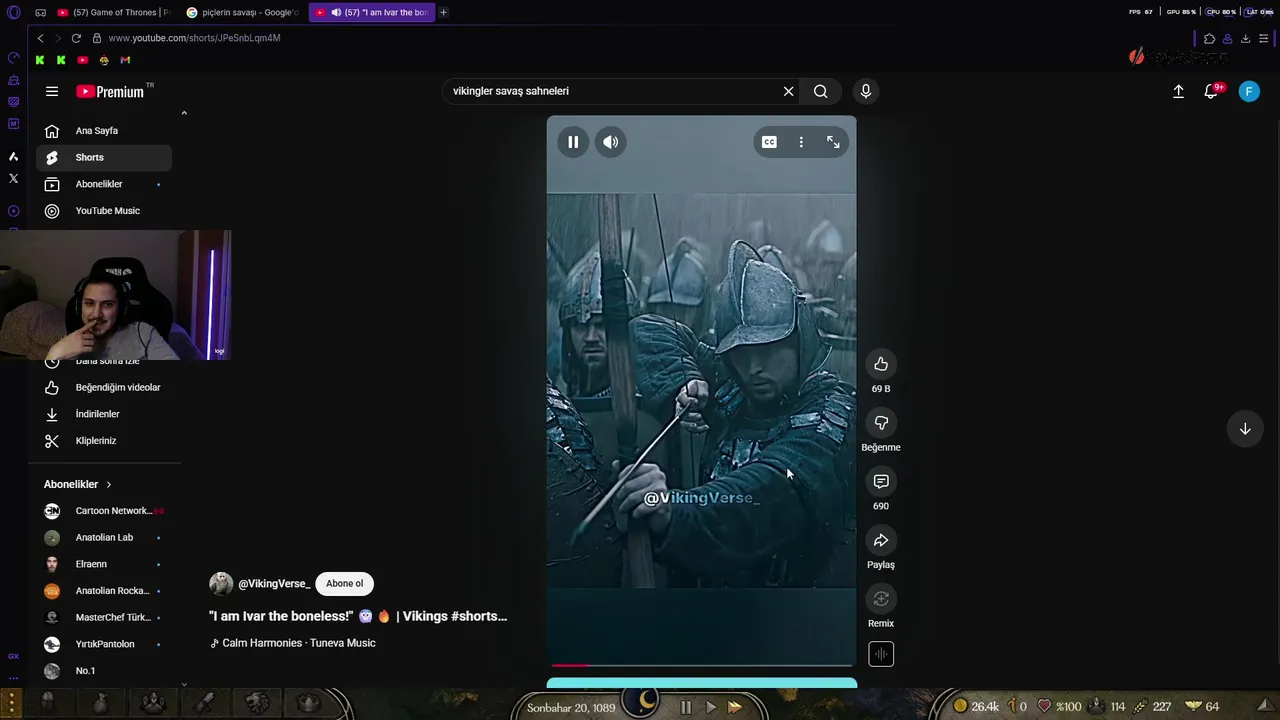Seek on the Shorts red progress bar
1280x720 pixels.
point(701,665)
